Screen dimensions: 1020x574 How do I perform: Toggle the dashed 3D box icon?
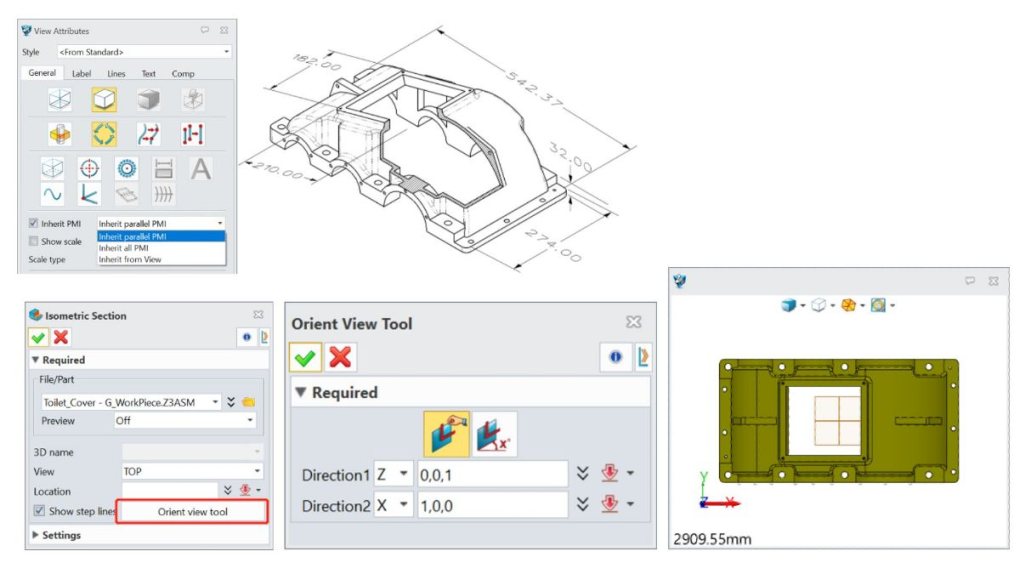[52, 169]
